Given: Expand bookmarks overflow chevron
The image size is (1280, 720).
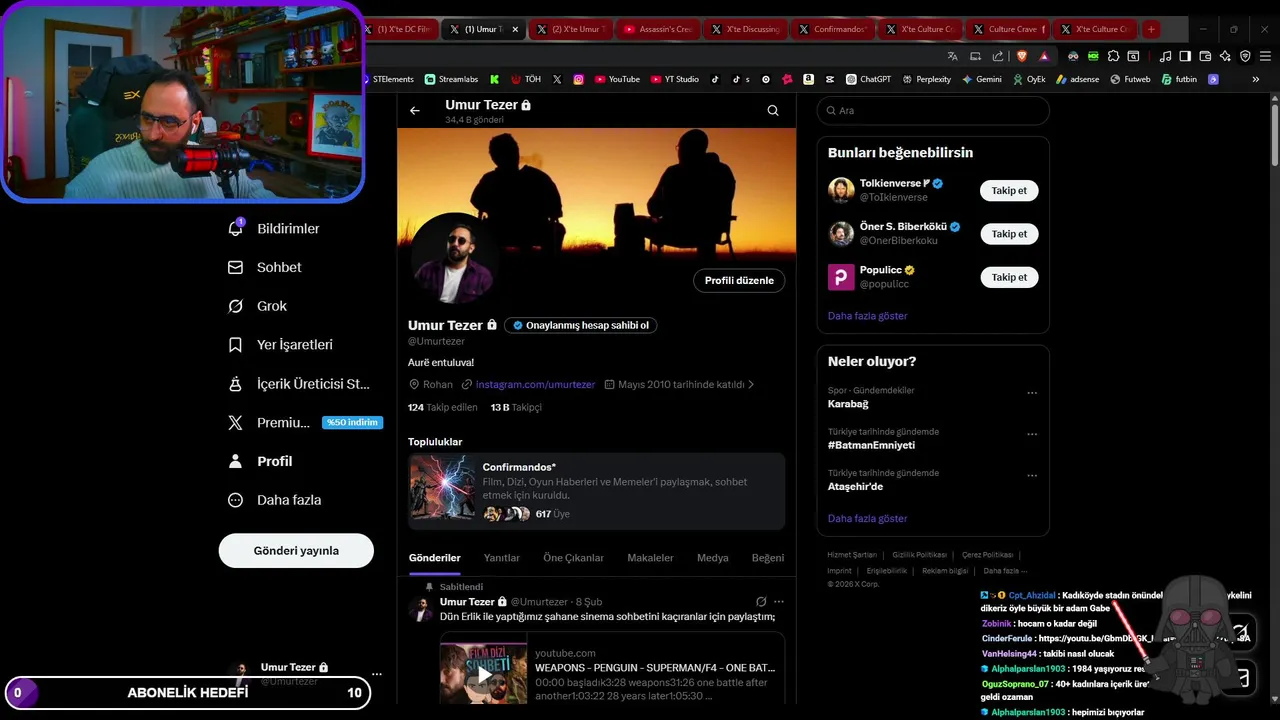Looking at the screenshot, I should coord(1256,79).
